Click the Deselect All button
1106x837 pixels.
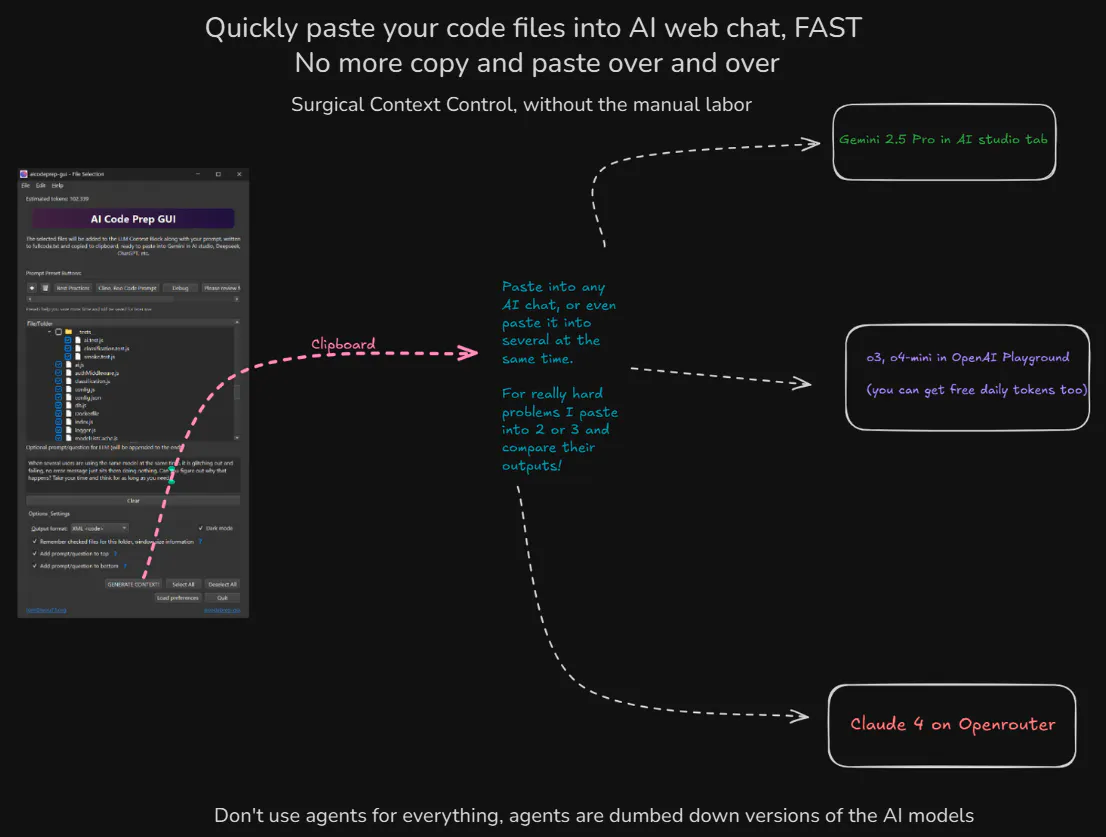tap(222, 584)
